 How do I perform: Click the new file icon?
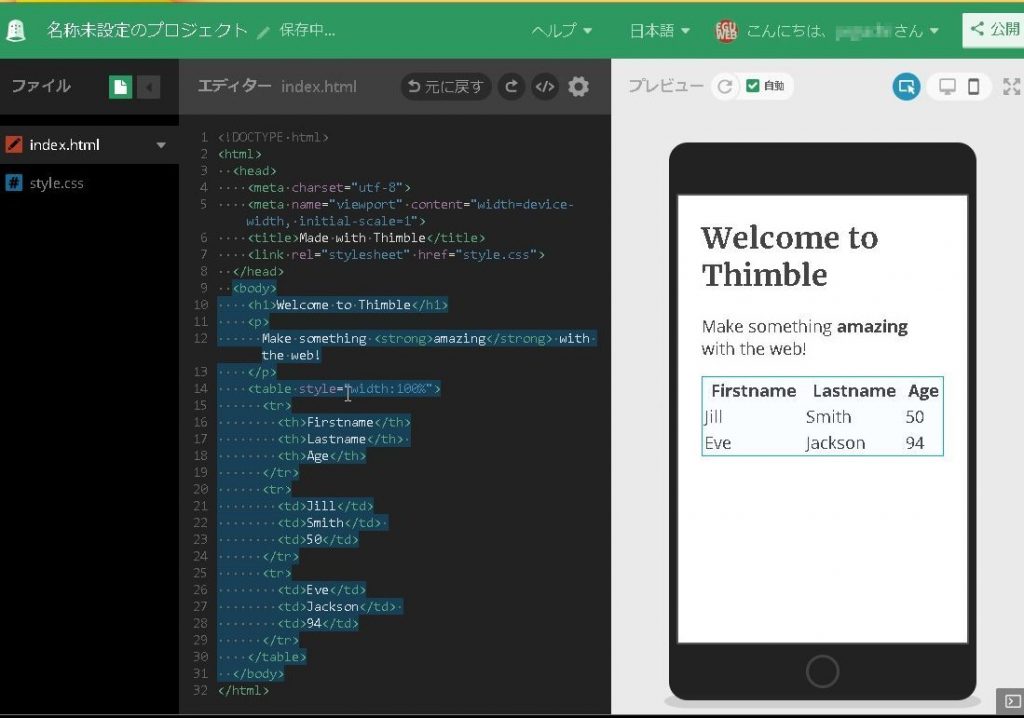tap(120, 87)
